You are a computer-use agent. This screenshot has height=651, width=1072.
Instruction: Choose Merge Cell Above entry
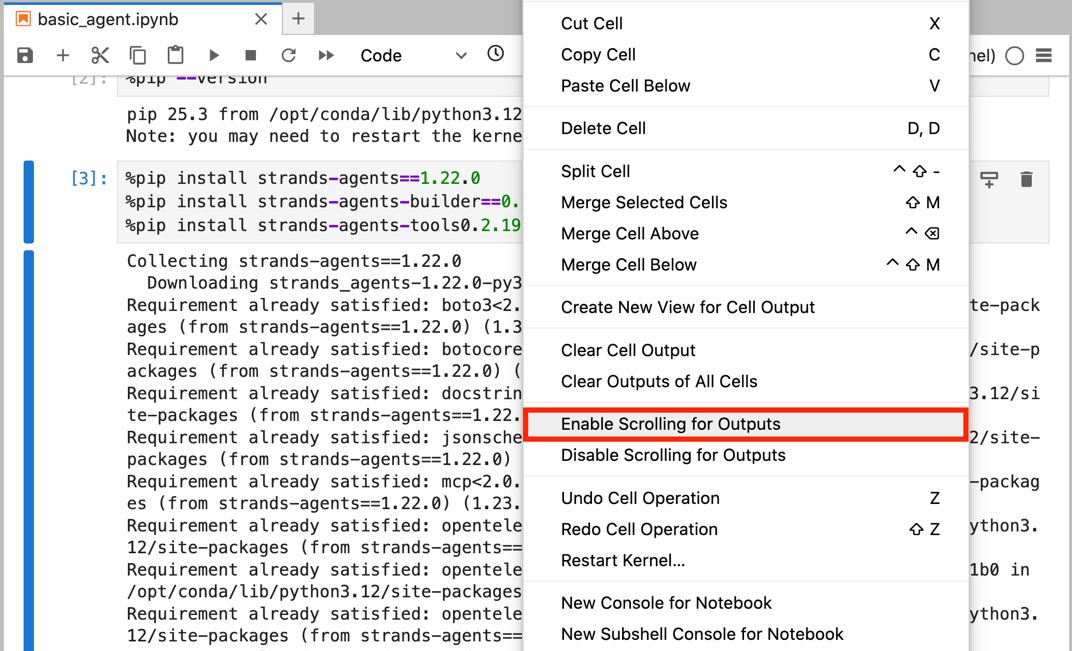tap(746, 233)
